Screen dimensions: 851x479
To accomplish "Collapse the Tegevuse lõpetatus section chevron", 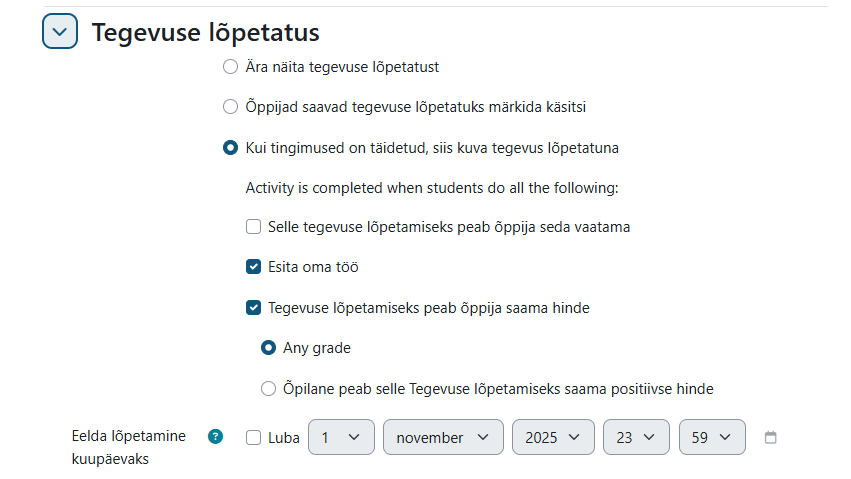I will 60,32.
